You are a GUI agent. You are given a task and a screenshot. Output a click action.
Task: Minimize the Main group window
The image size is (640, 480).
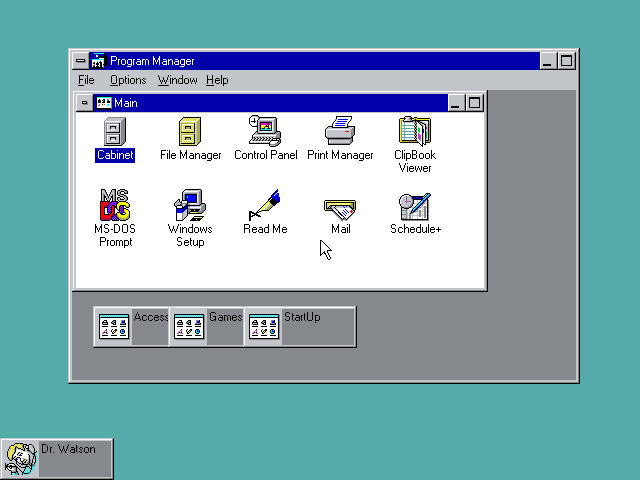point(456,103)
